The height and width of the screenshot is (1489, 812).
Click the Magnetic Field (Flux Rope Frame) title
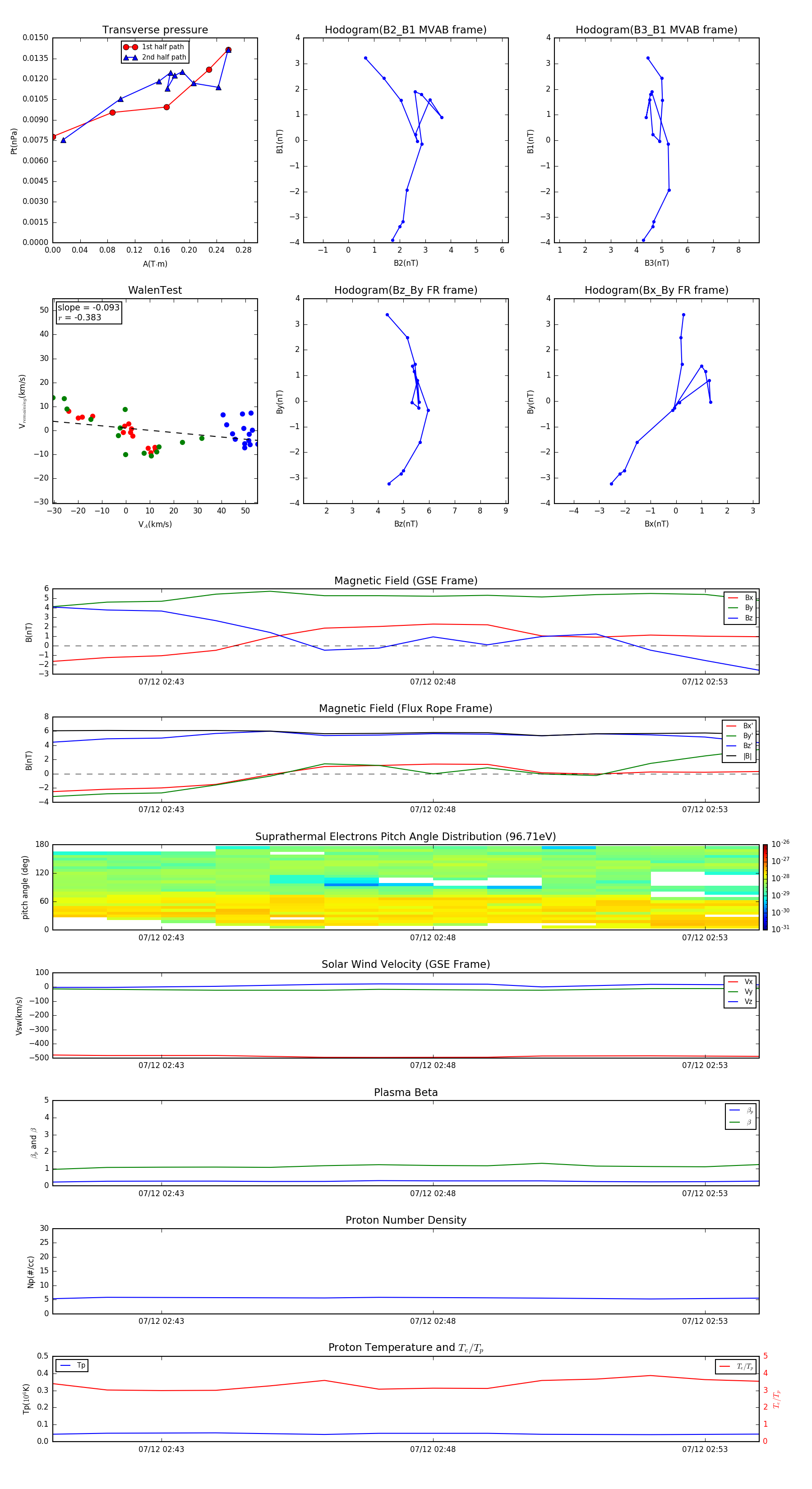(x=406, y=709)
